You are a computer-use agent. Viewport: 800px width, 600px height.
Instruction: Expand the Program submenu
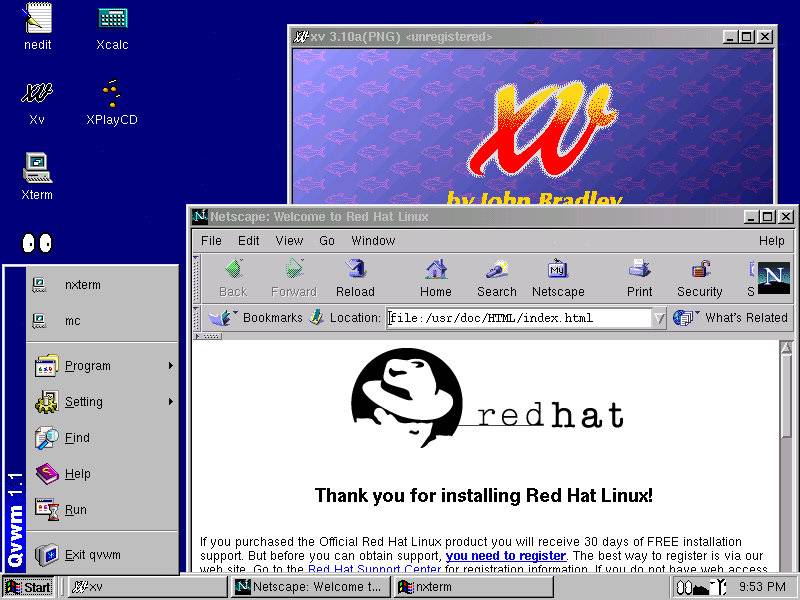102,366
